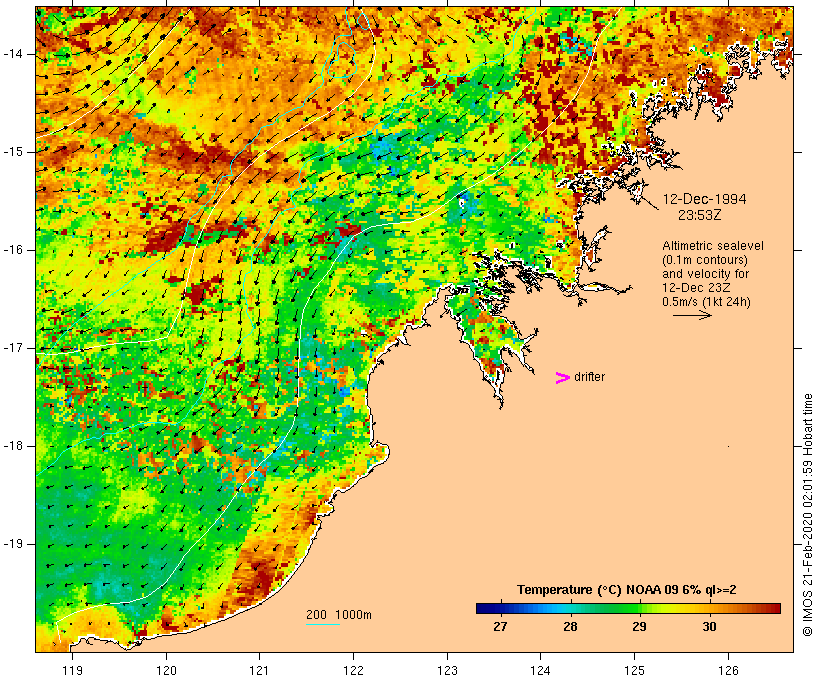The width and height of the screenshot is (820, 680).
Task: Click colorbar tick label '28'
Action: point(570,627)
